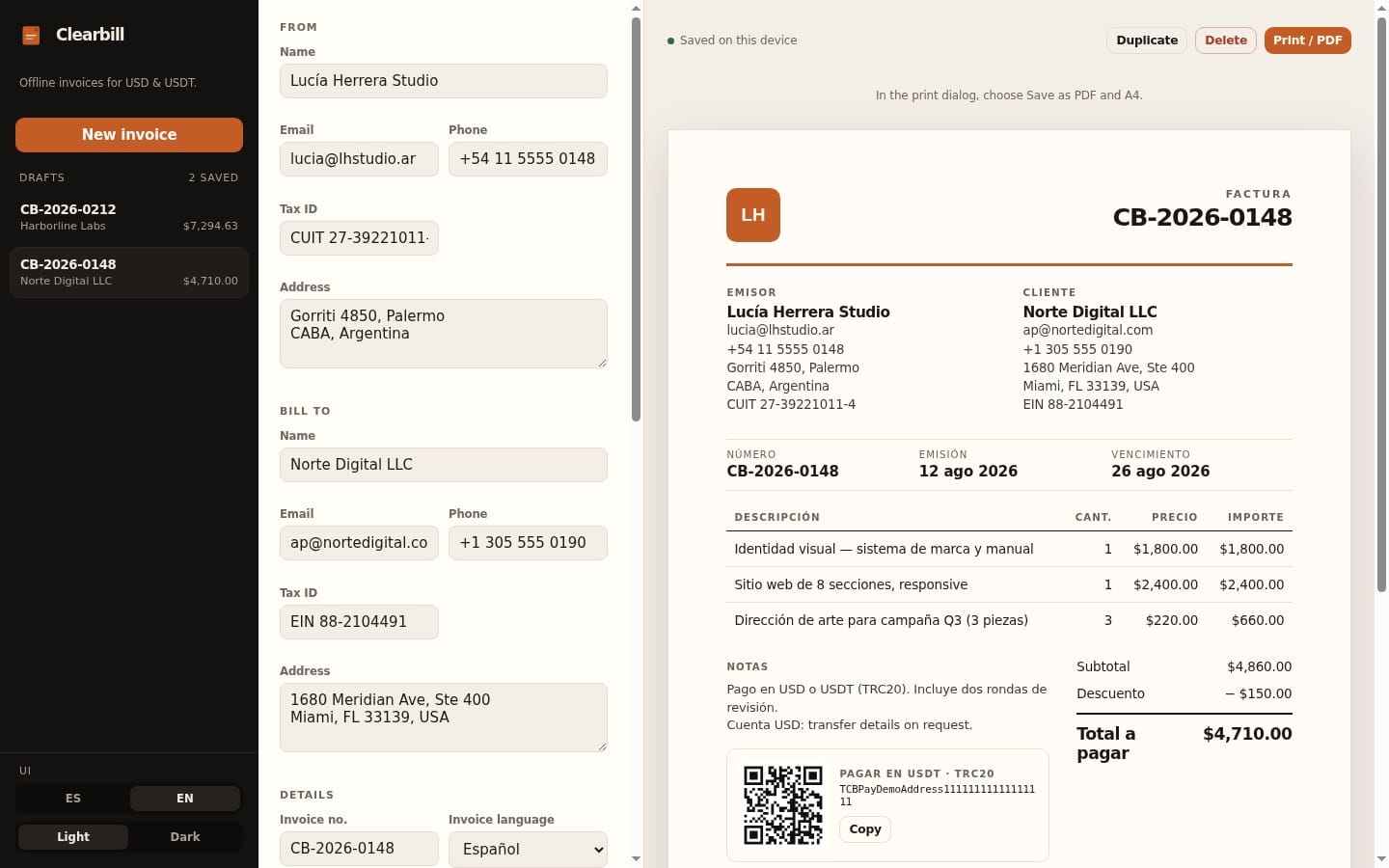Edit the Invoice no. field
The height and width of the screenshot is (868, 1389).
(x=359, y=849)
